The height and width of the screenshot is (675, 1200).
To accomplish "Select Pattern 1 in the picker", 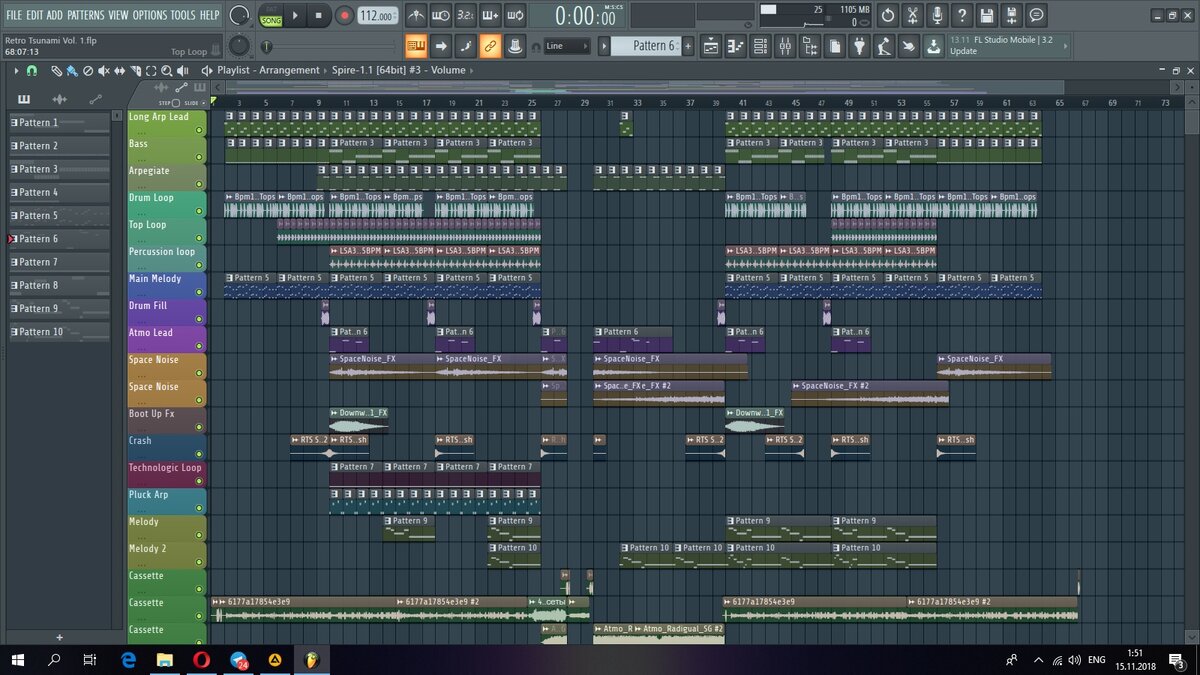I will click(59, 123).
